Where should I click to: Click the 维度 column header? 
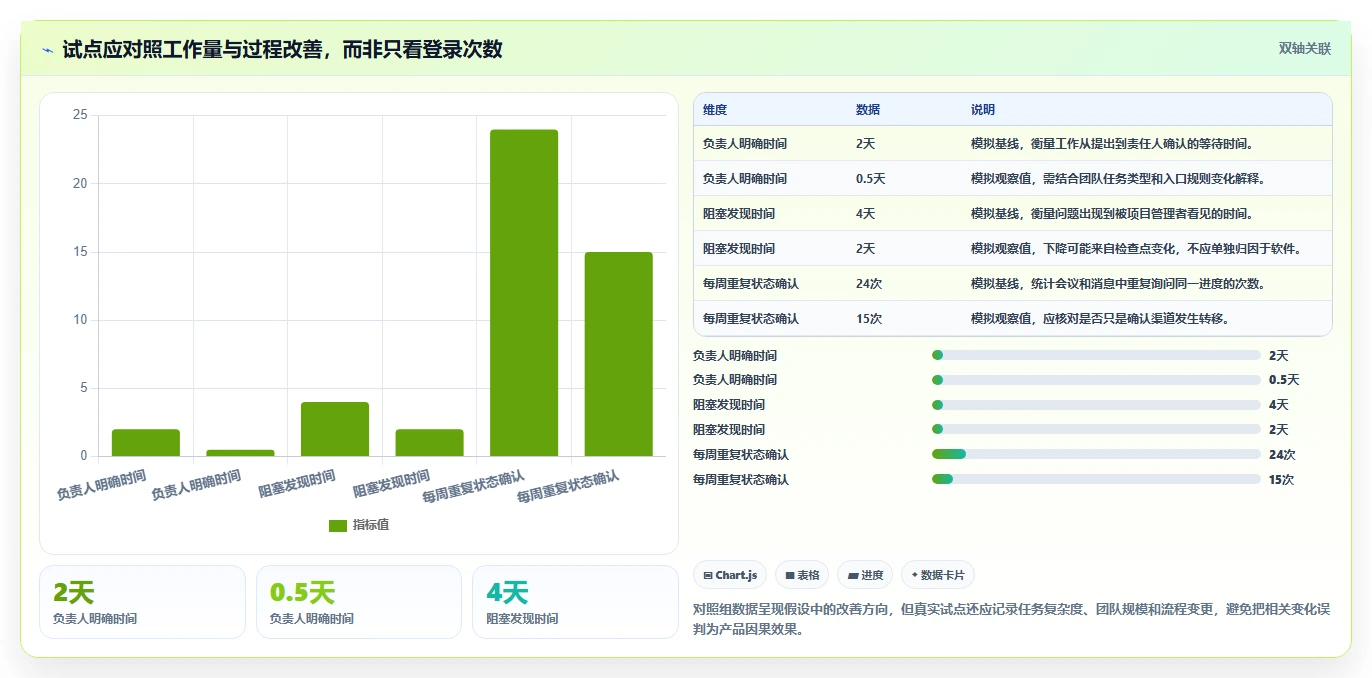715,110
